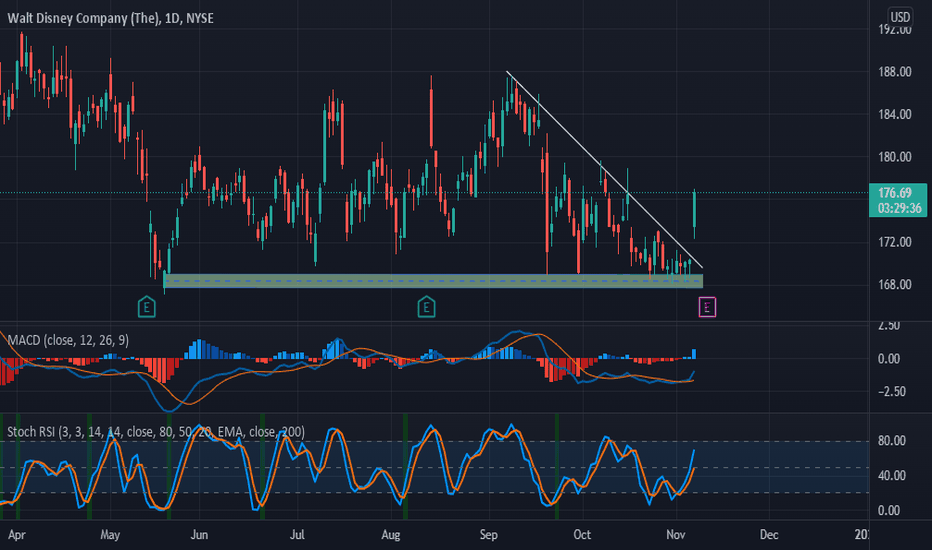This screenshot has height=550, width=932.
Task: Click the Sep label on time axis
Action: 489,535
